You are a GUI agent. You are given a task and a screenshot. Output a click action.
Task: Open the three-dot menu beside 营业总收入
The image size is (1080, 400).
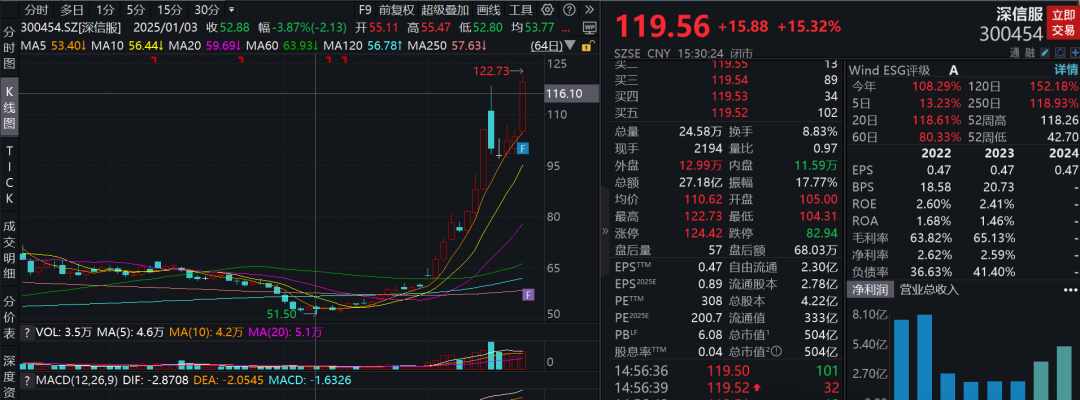click(1070, 289)
